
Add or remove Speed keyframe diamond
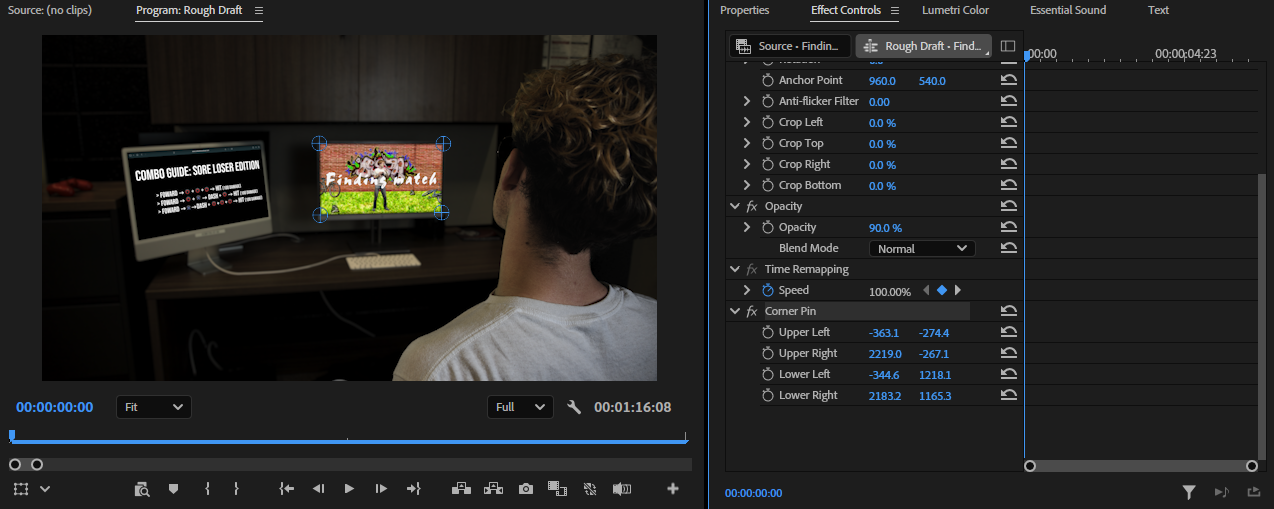click(x=942, y=290)
